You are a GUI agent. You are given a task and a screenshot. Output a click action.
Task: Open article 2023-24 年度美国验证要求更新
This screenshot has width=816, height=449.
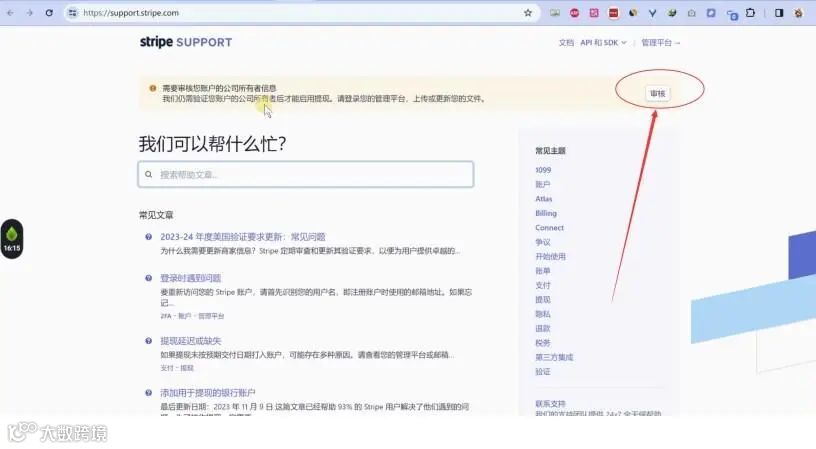243,237
